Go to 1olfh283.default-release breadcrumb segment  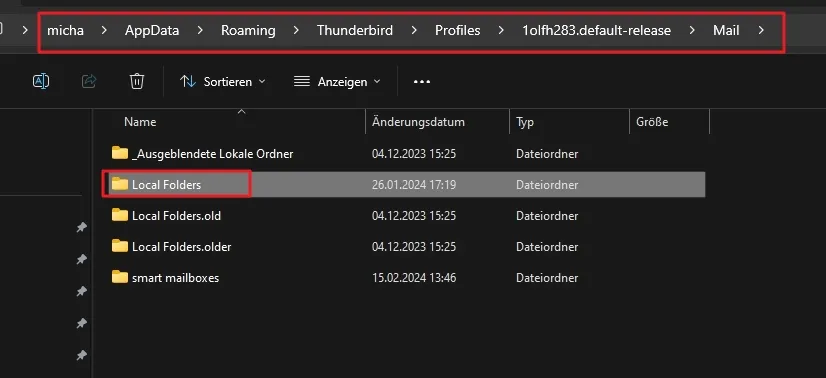[596, 31]
